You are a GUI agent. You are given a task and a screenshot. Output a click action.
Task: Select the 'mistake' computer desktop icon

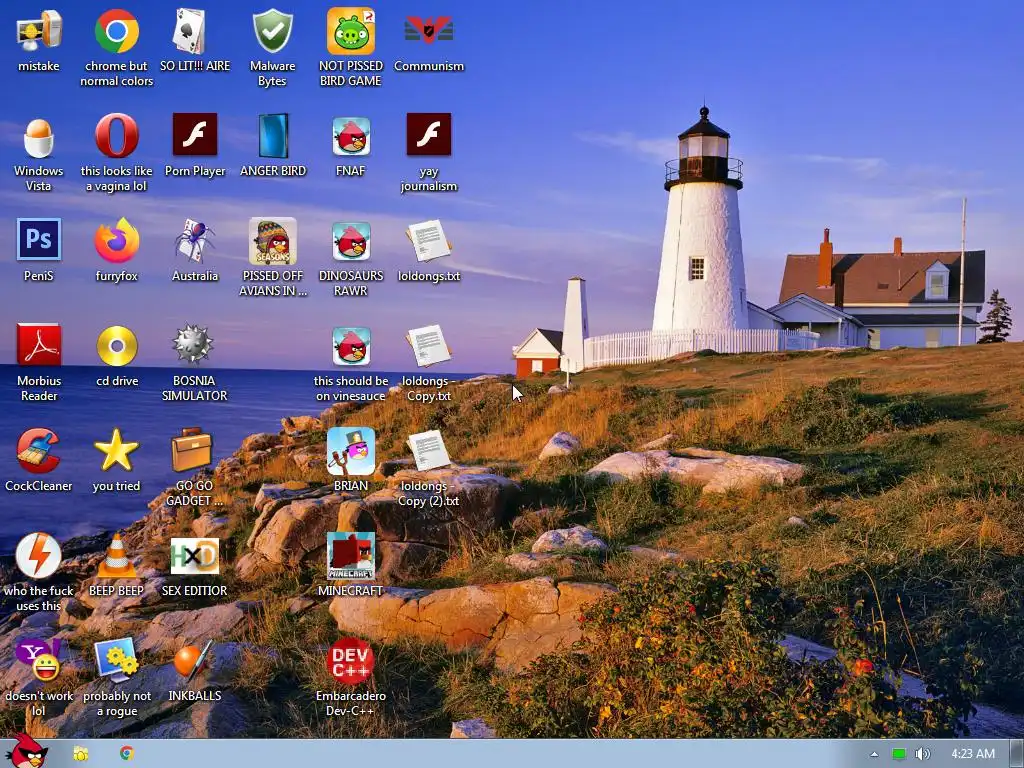[x=39, y=31]
